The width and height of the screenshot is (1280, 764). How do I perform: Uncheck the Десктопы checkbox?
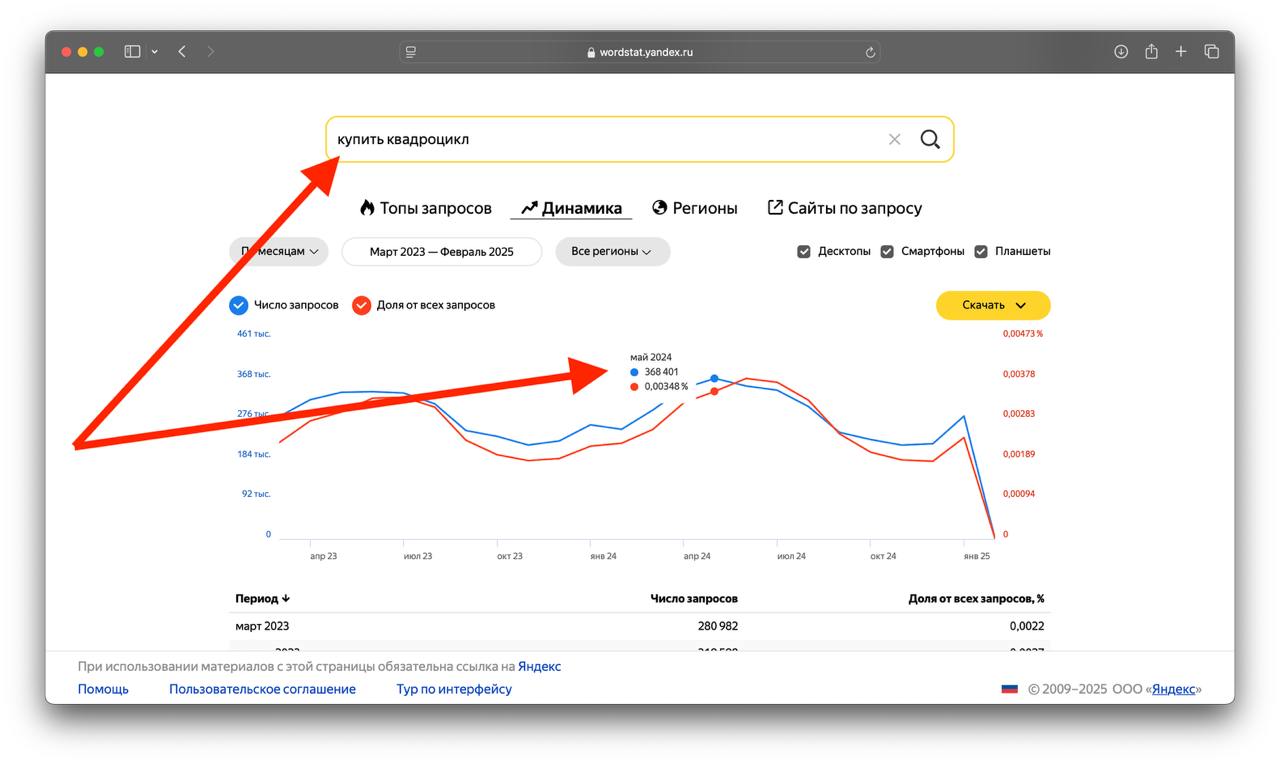(804, 252)
